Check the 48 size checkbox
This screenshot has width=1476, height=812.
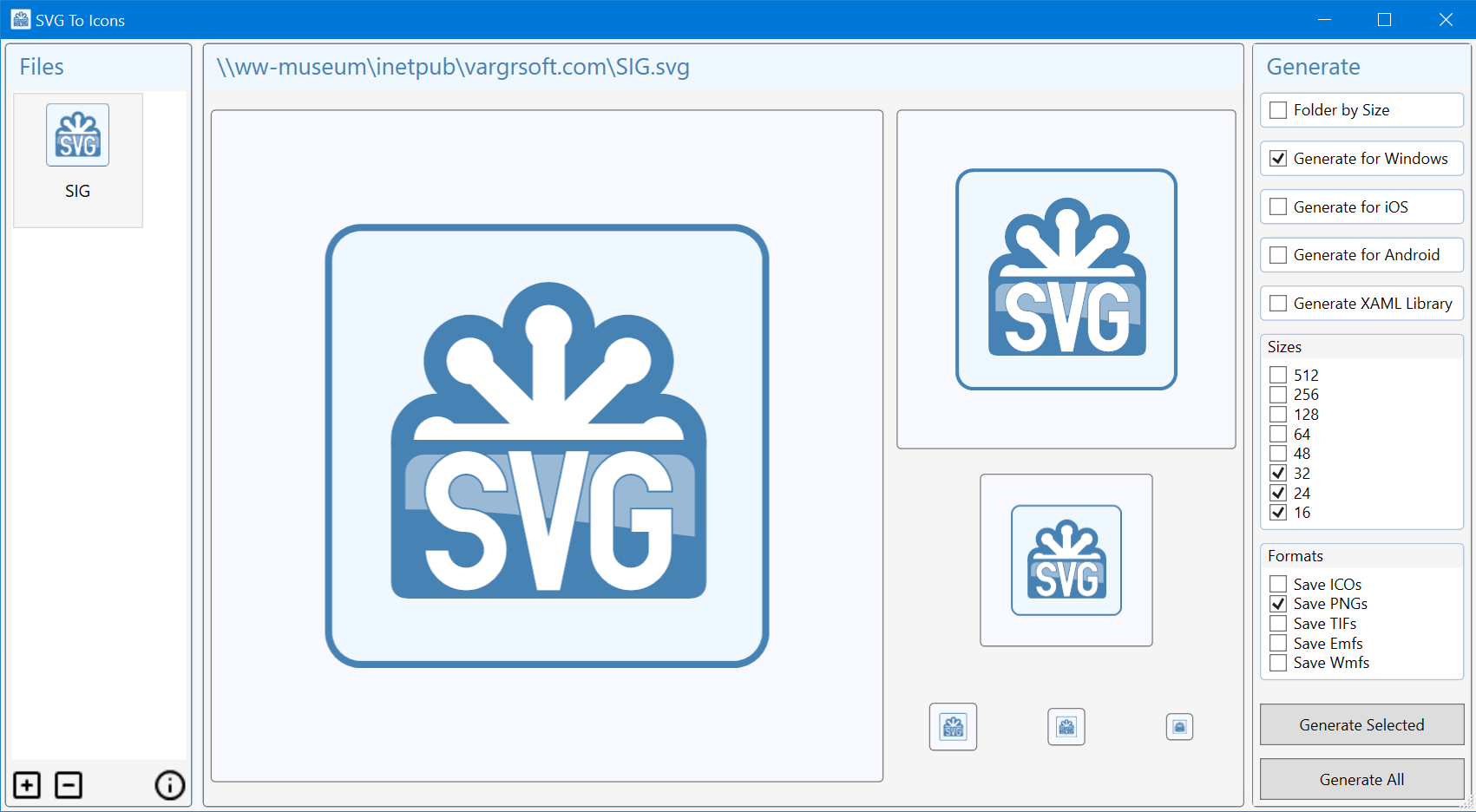coord(1278,454)
